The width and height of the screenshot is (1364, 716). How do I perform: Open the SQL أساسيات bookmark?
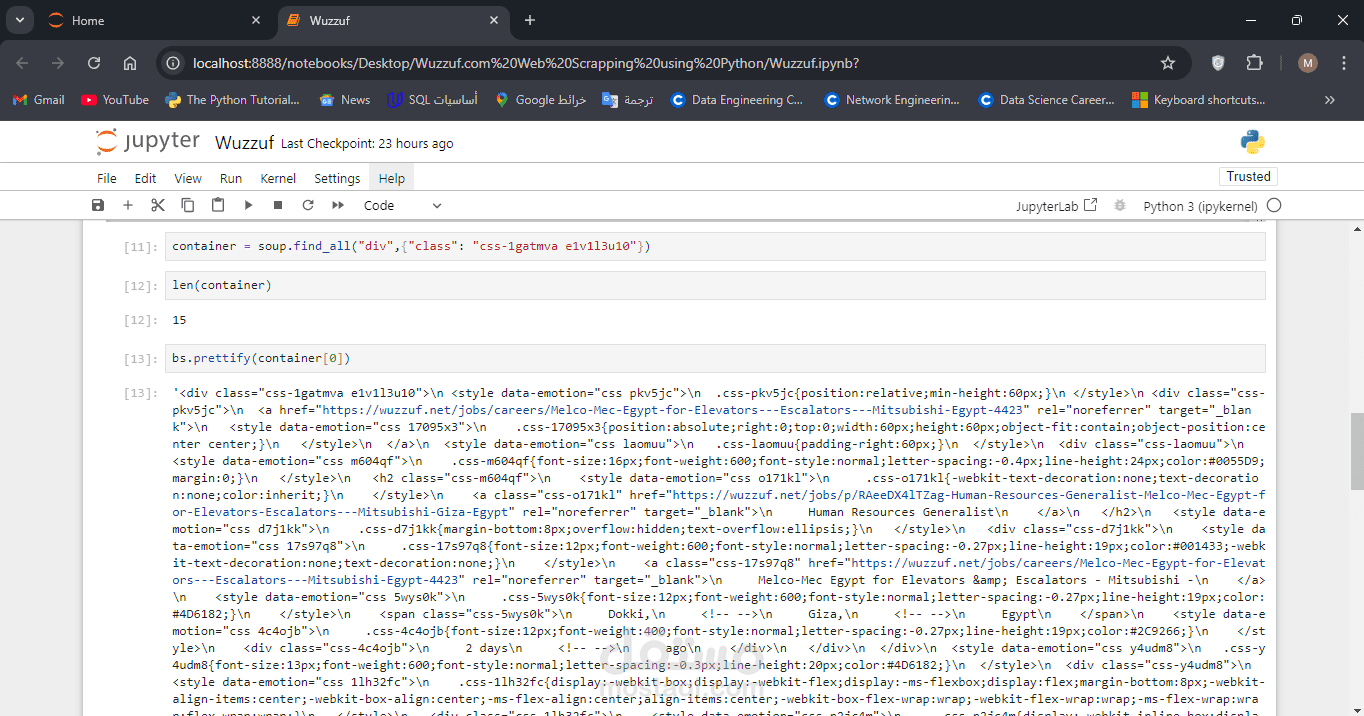(x=433, y=100)
